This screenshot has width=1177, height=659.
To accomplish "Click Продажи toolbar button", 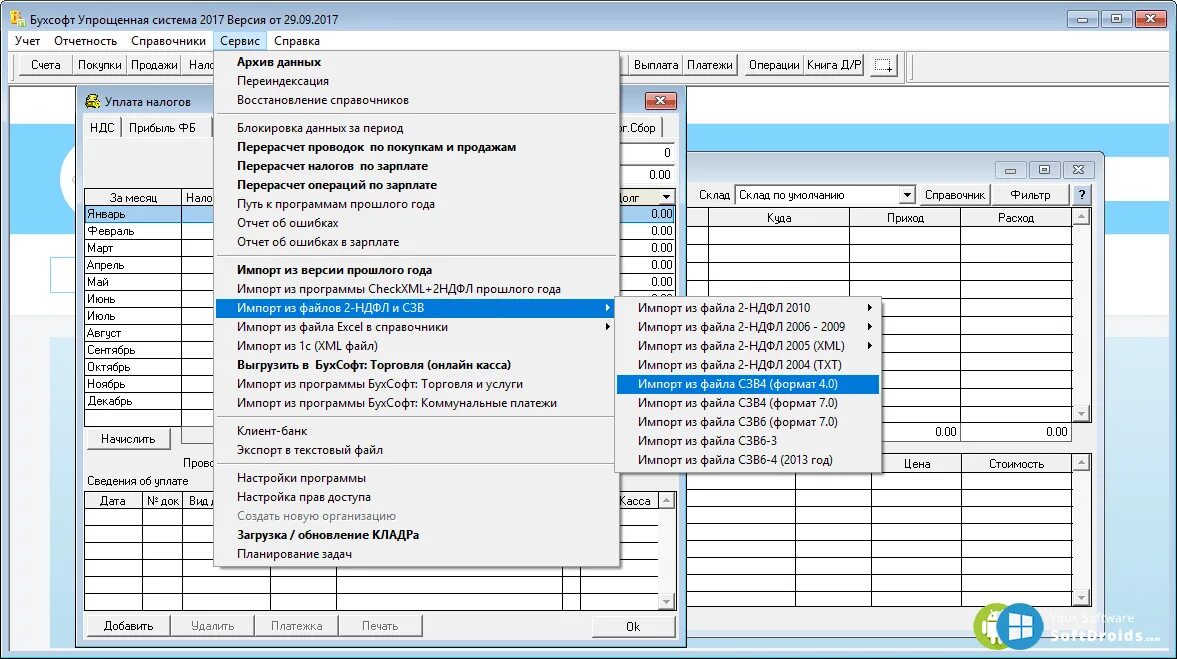I will (x=154, y=65).
